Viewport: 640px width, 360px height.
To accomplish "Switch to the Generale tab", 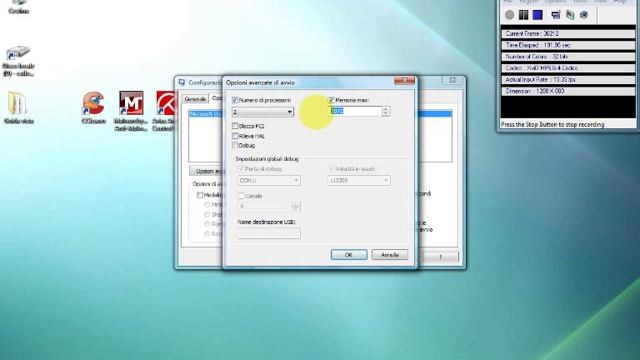I will pos(195,99).
